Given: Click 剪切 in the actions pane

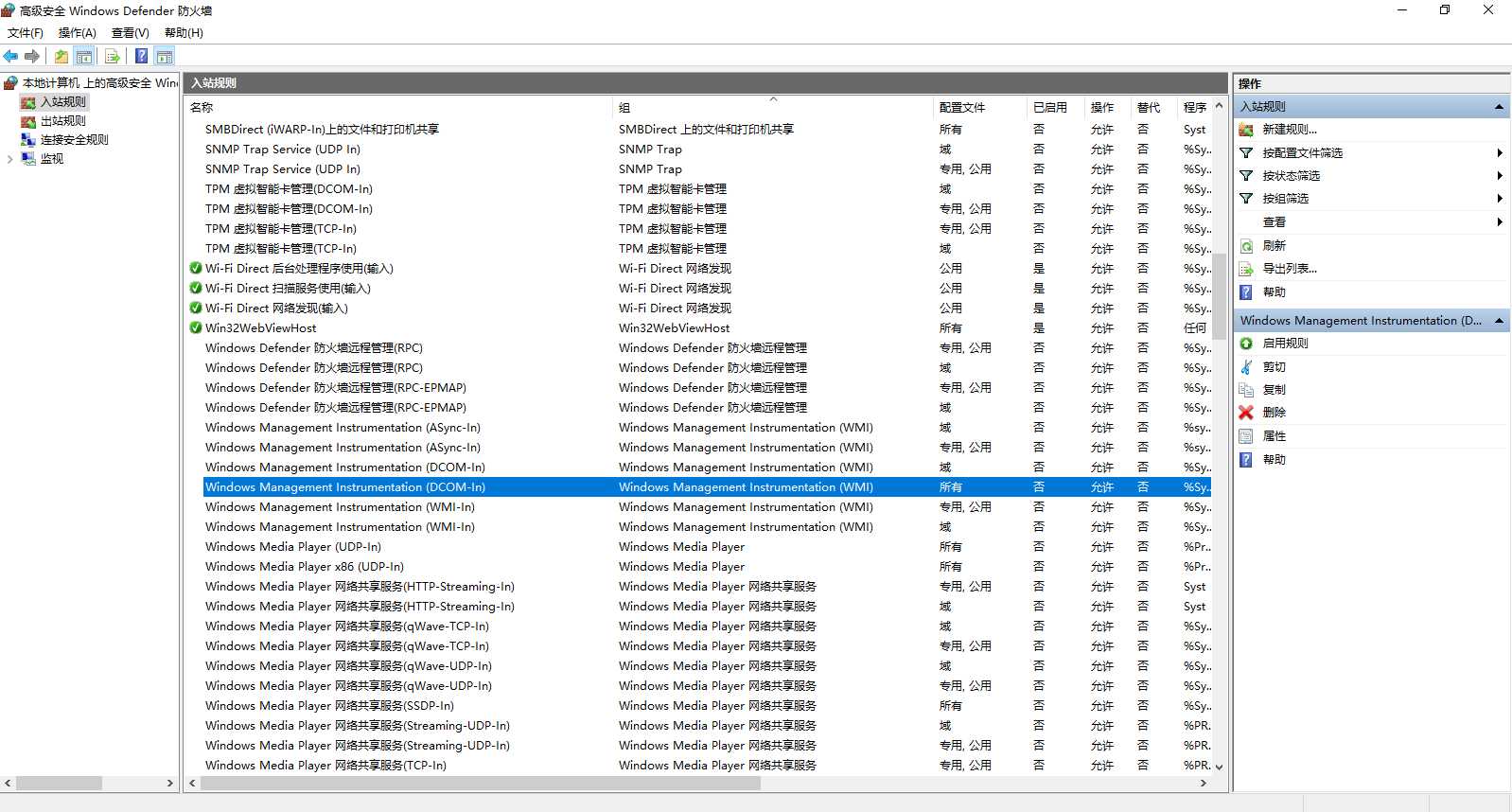Looking at the screenshot, I should click(1274, 367).
